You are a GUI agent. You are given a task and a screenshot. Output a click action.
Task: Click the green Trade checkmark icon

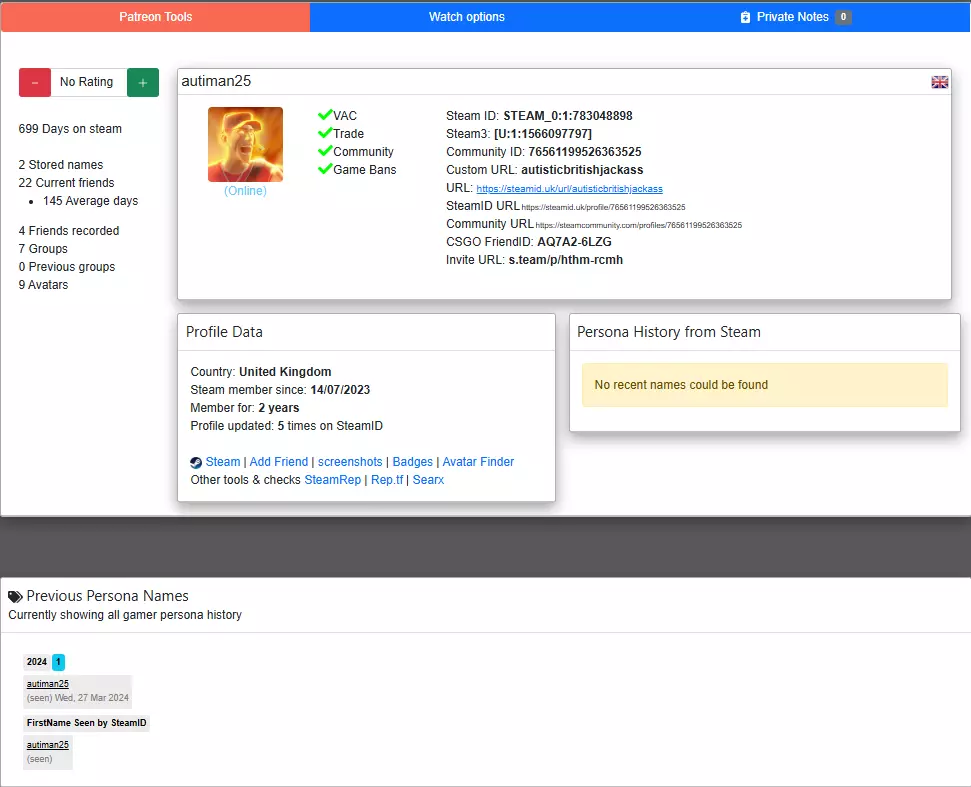(x=325, y=133)
